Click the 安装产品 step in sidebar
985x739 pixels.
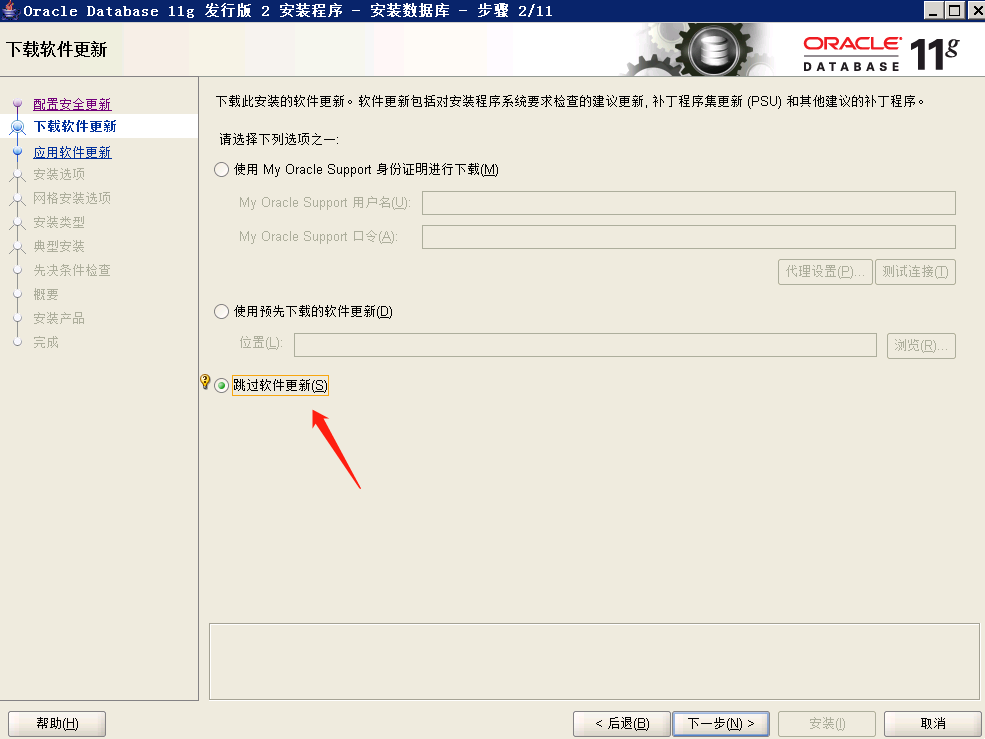pos(59,319)
